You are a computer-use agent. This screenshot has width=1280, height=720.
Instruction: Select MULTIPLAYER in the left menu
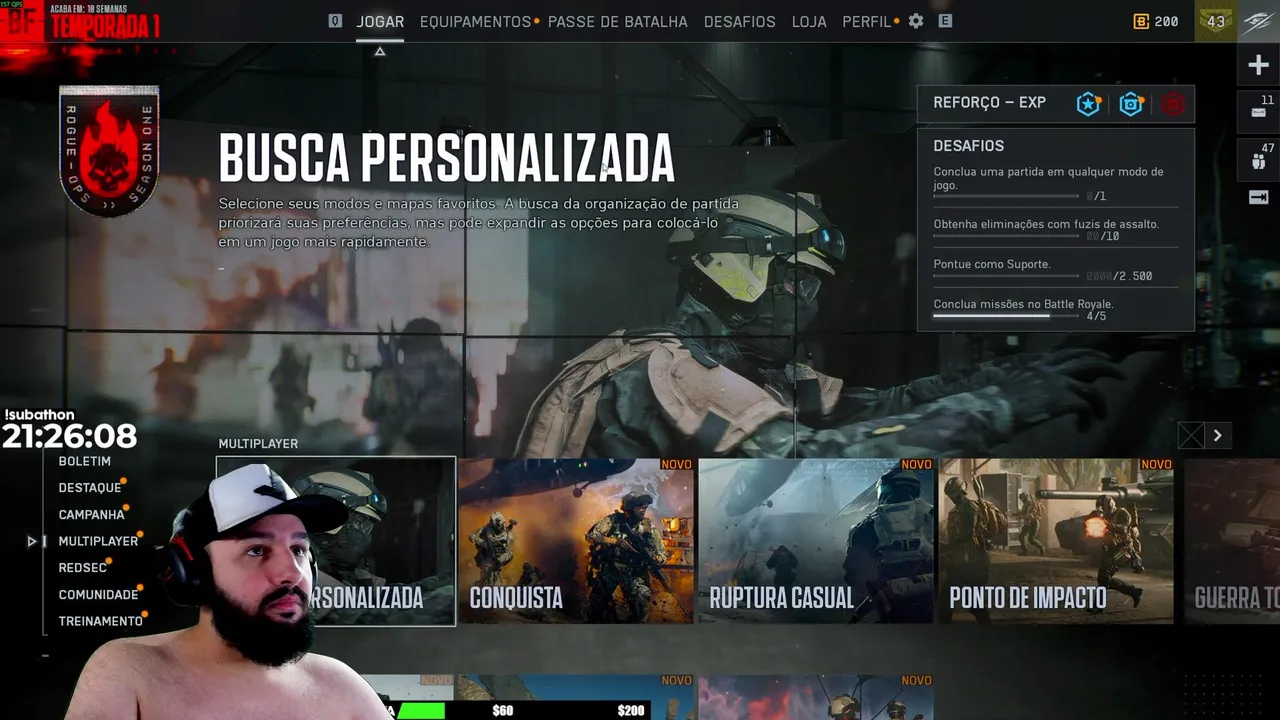(98, 541)
